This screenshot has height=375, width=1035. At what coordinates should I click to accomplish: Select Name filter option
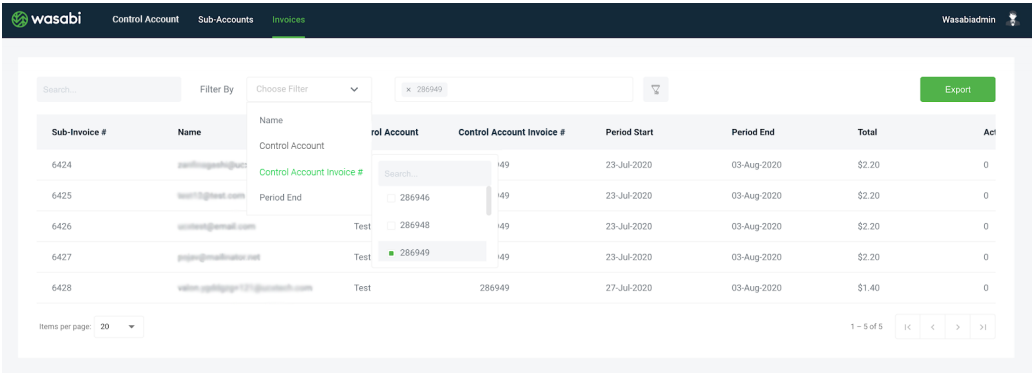tap(271, 120)
